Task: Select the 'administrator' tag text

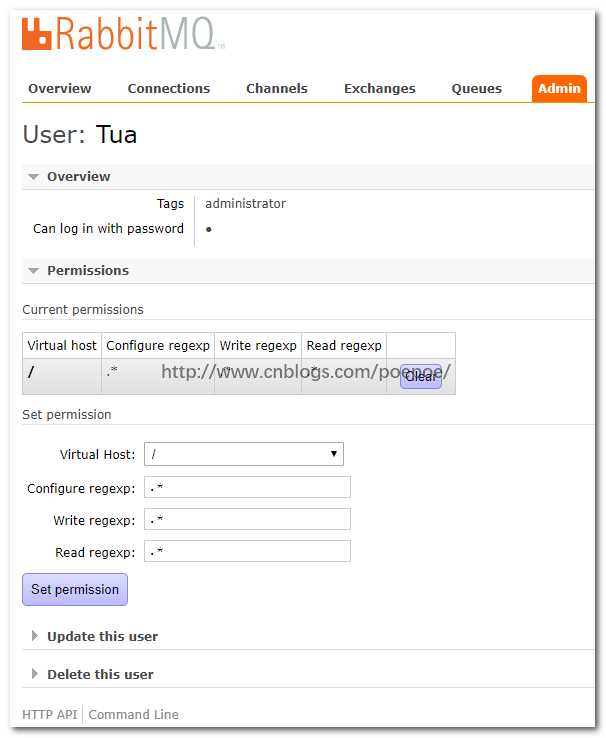Action: pos(245,204)
